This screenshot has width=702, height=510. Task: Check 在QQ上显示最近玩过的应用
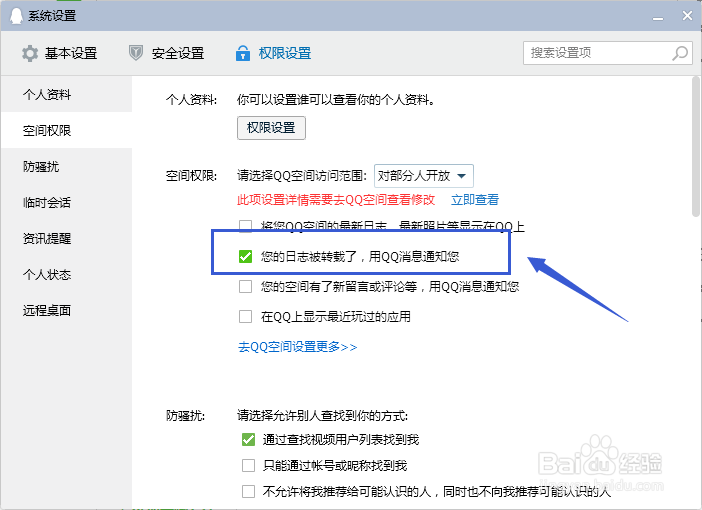tap(245, 317)
